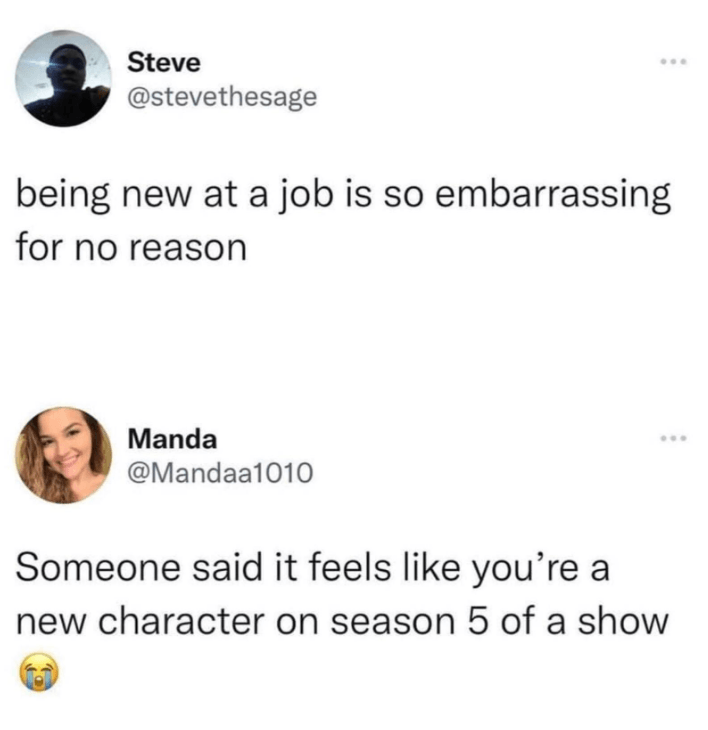
Task: Click the word 'job' in Steve's tweet
Action: 306,197
